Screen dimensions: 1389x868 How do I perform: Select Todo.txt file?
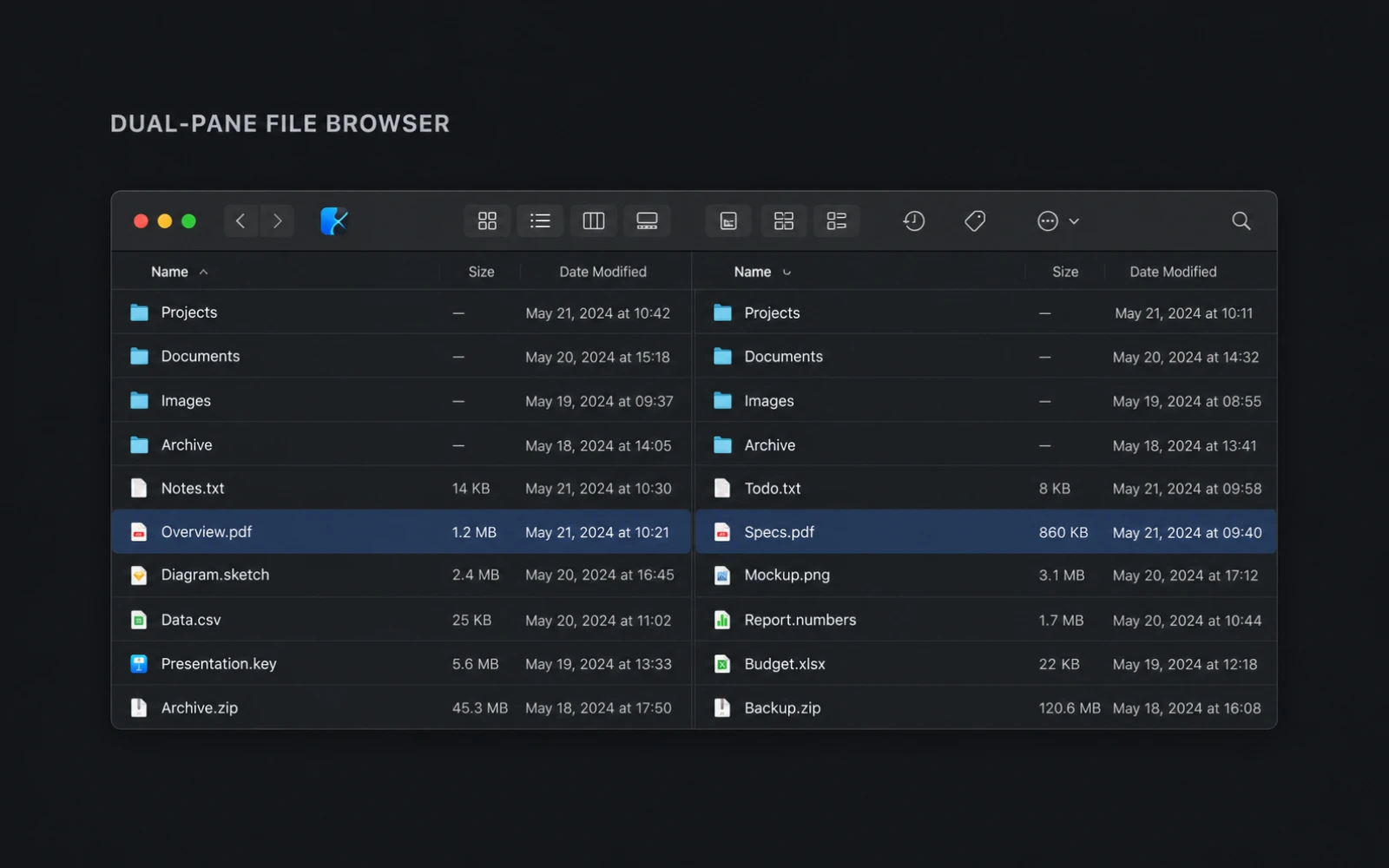coord(985,489)
